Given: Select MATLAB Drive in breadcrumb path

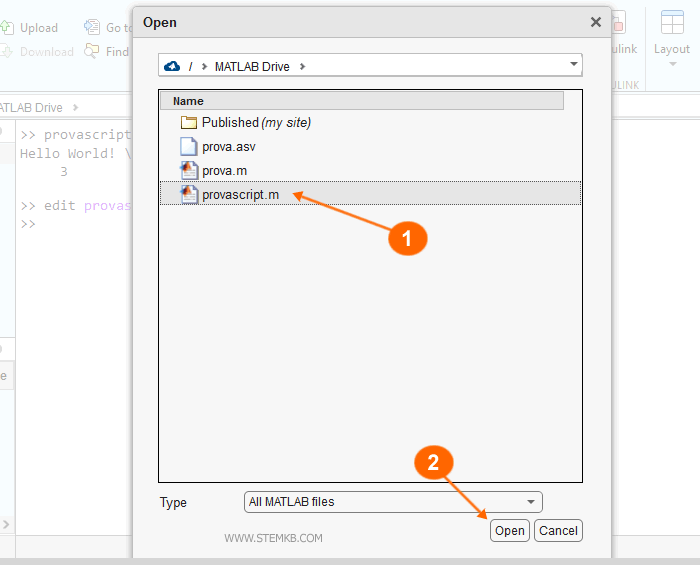Looking at the screenshot, I should [x=252, y=67].
